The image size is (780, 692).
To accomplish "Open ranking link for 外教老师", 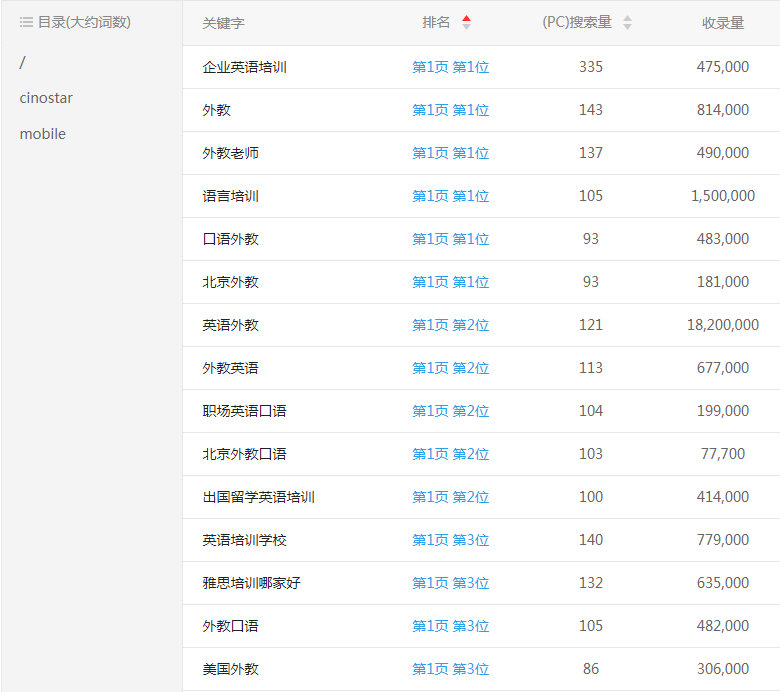I will 450,153.
